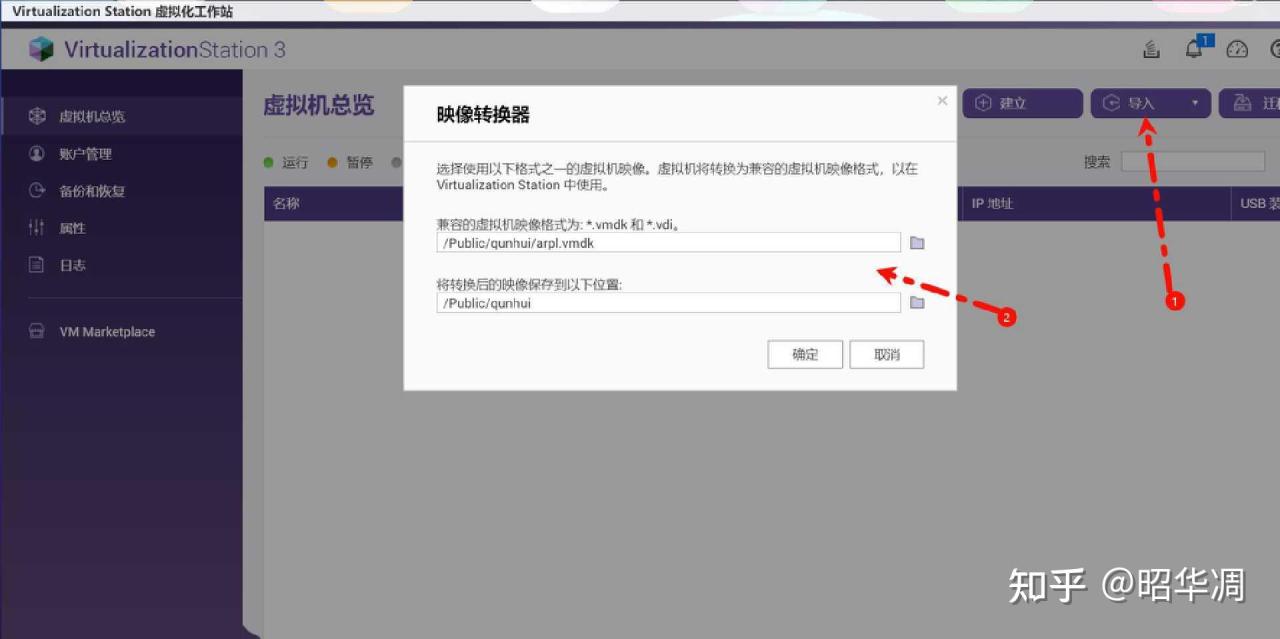The width and height of the screenshot is (1280, 639).
Task: Click the VM overview sidebar icon
Action: point(37,116)
